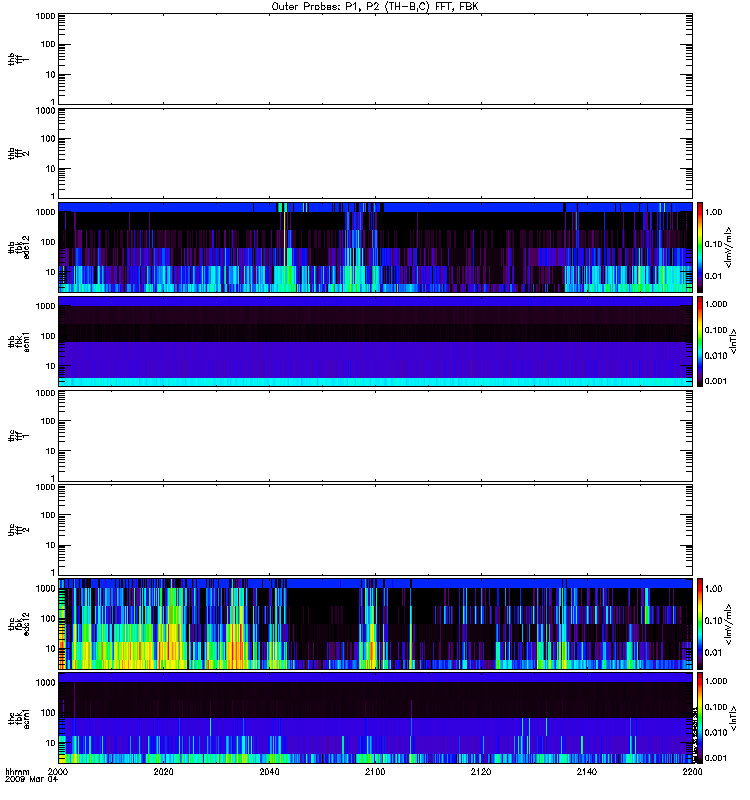The width and height of the screenshot is (750, 800).
Task: Select the thc scm1 color bar
Action: (x=700, y=718)
